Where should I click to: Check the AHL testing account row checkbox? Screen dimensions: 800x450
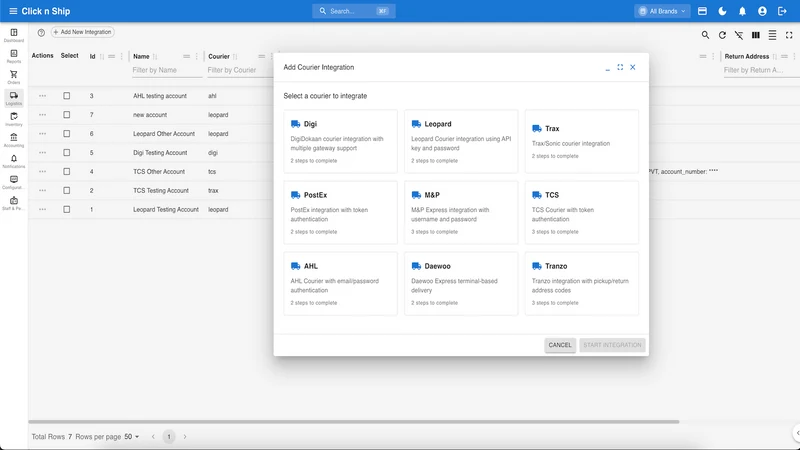point(67,96)
